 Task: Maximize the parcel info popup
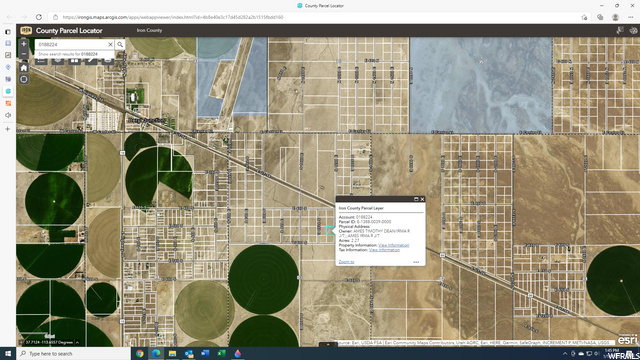tap(416, 199)
